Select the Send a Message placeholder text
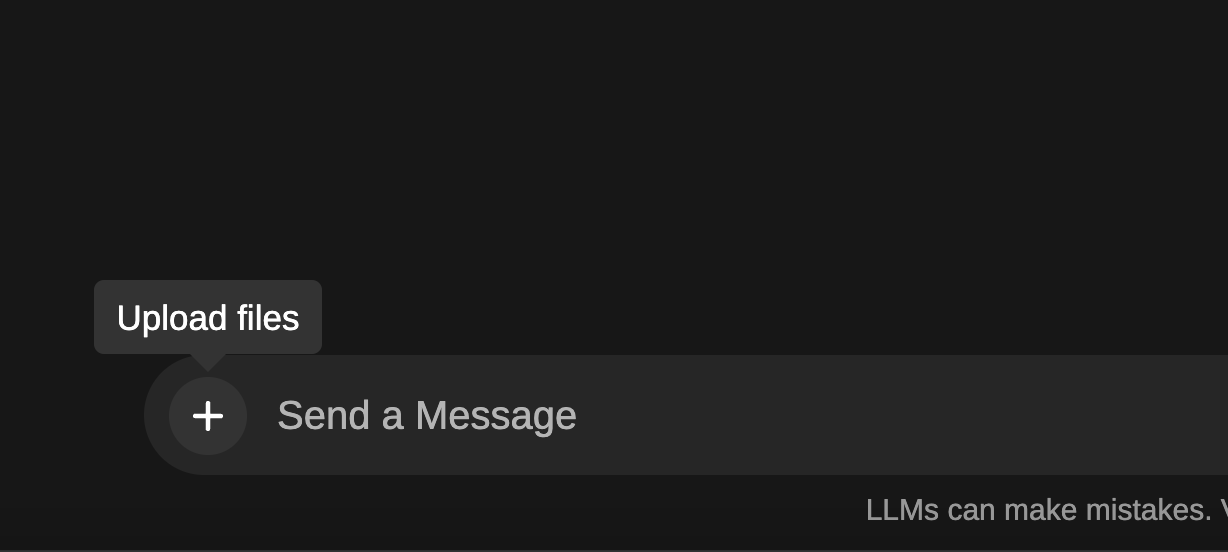Screen dimensions: 1228x552 click(427, 416)
